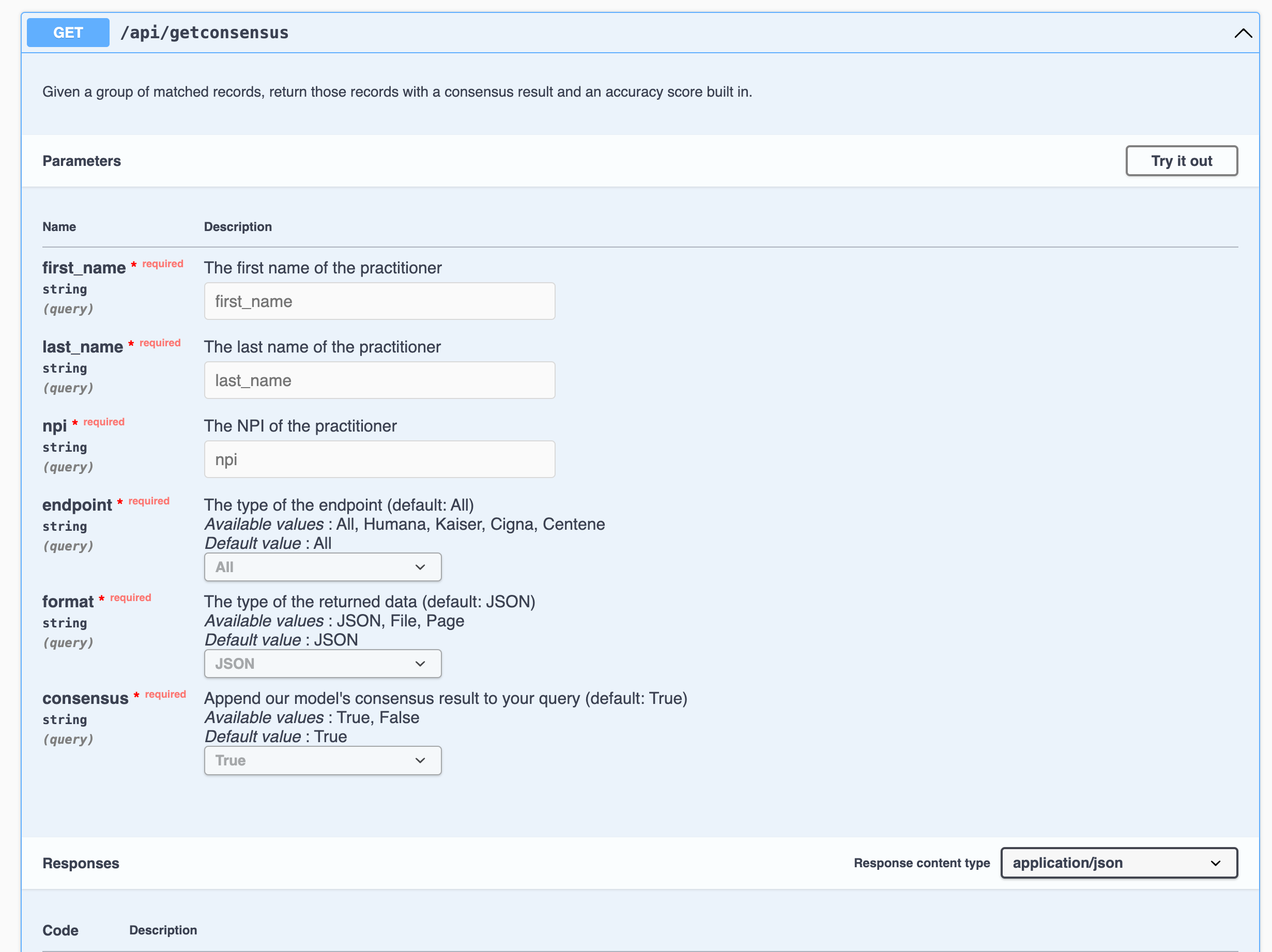Click the dropdown arrow on consensus field
The width and height of the screenshot is (1272, 952).
click(x=421, y=760)
